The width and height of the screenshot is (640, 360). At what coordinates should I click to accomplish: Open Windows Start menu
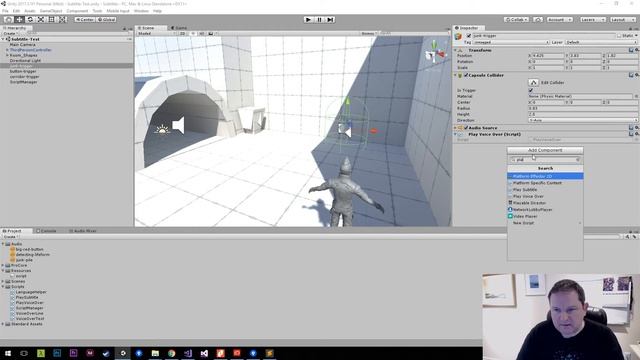click(x=8, y=353)
